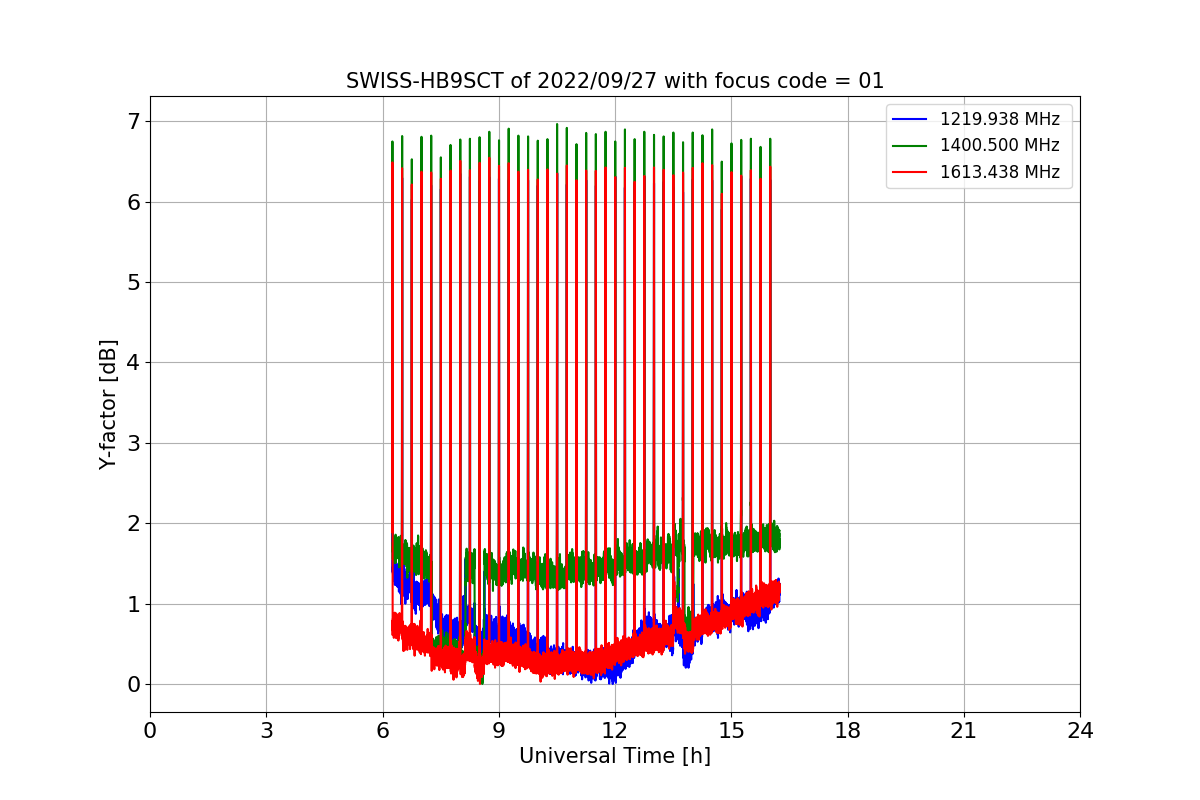Click x-axis tick label 6
Image resolution: width=1200 pixels, height=800 pixels.
382,731
